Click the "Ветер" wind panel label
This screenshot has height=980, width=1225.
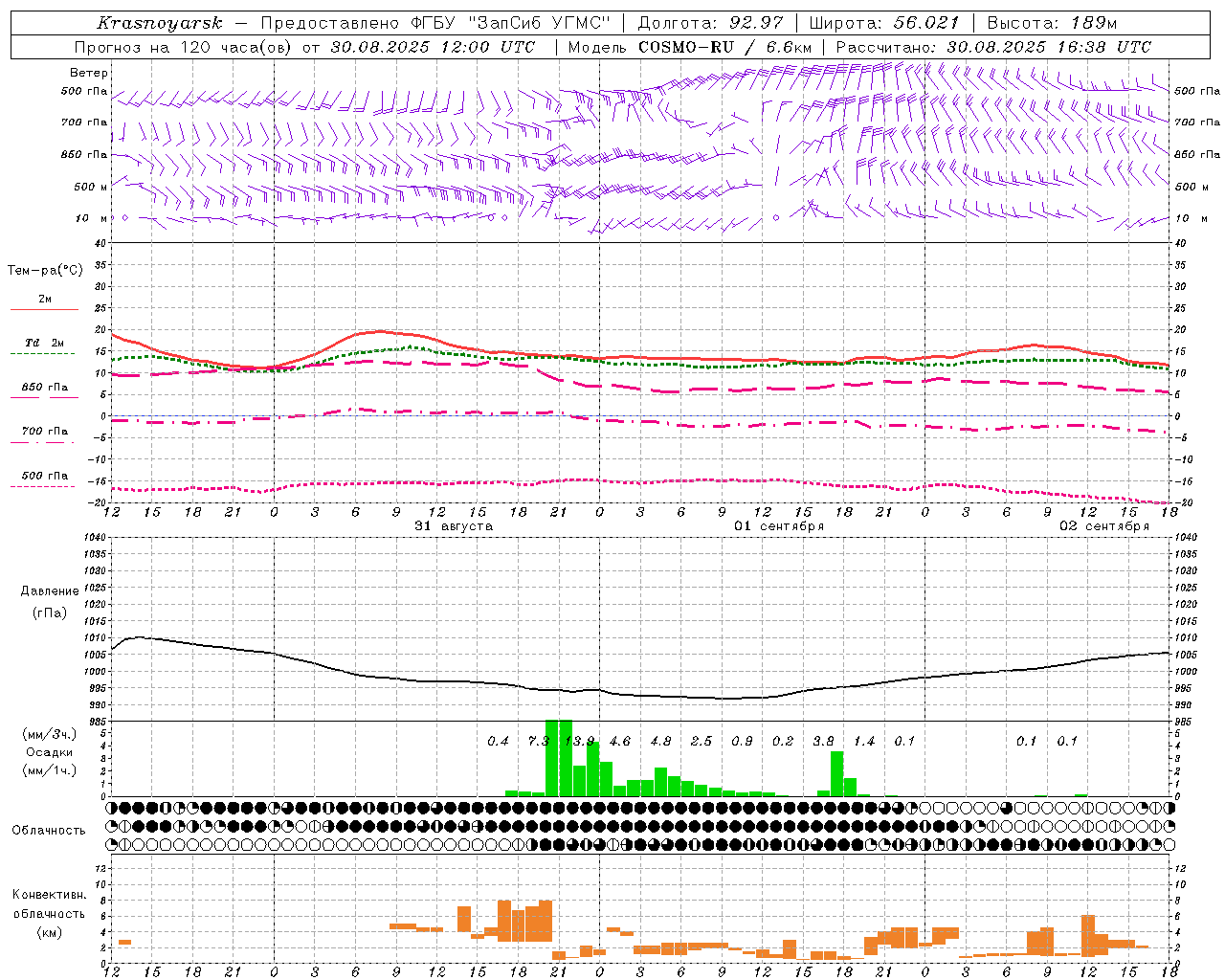(89, 73)
